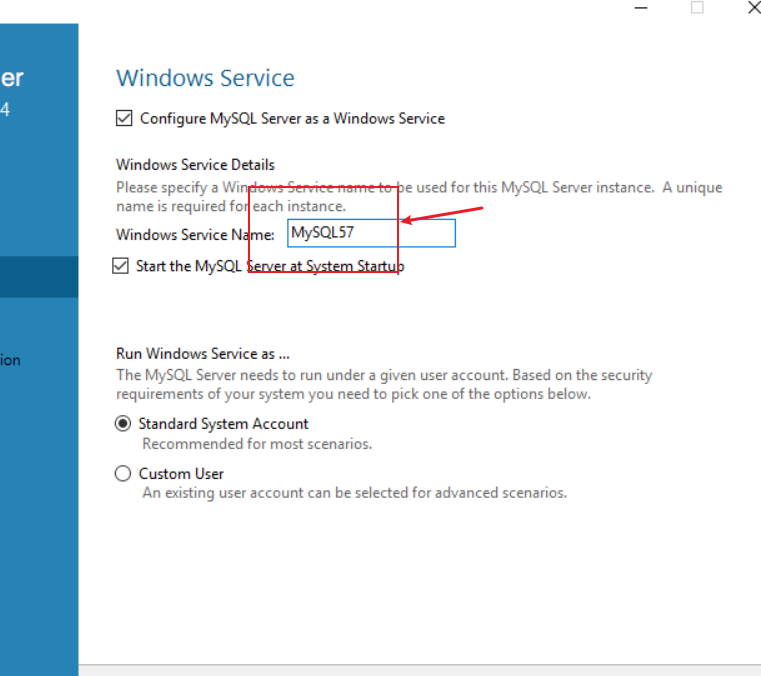Click the Run Windows Service as ... label

click(x=203, y=354)
